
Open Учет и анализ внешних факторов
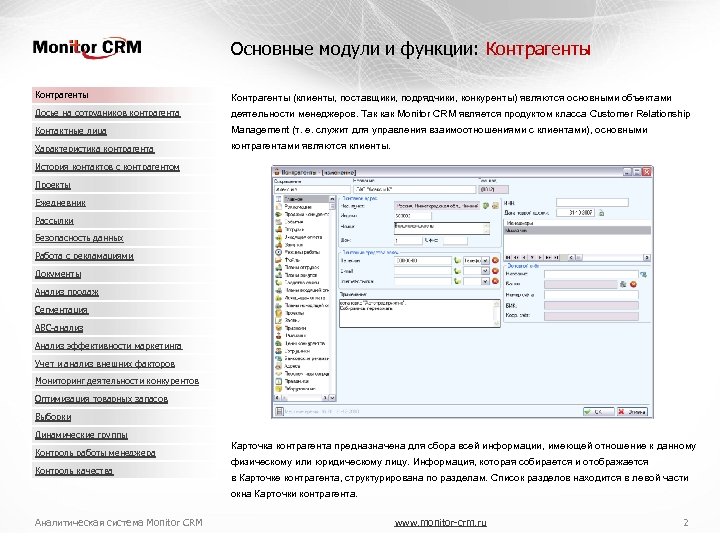pos(105,364)
